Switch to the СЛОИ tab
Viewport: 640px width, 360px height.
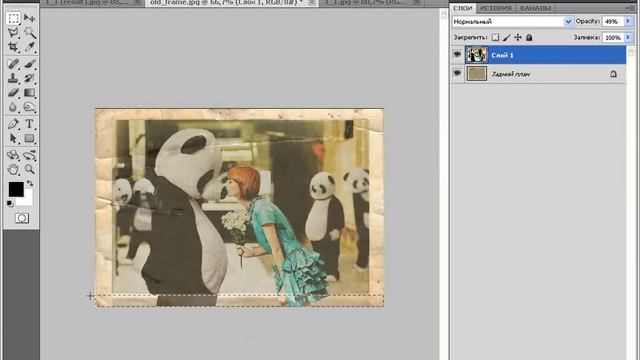pos(463,8)
